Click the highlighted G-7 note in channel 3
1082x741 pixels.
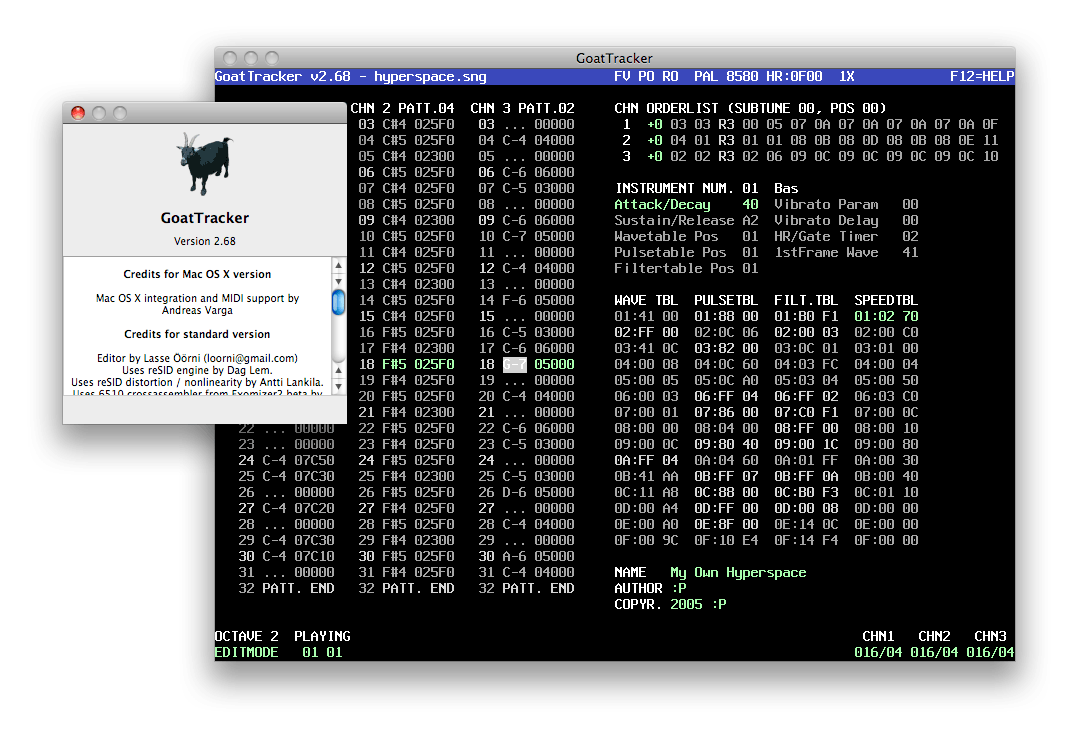(514, 364)
